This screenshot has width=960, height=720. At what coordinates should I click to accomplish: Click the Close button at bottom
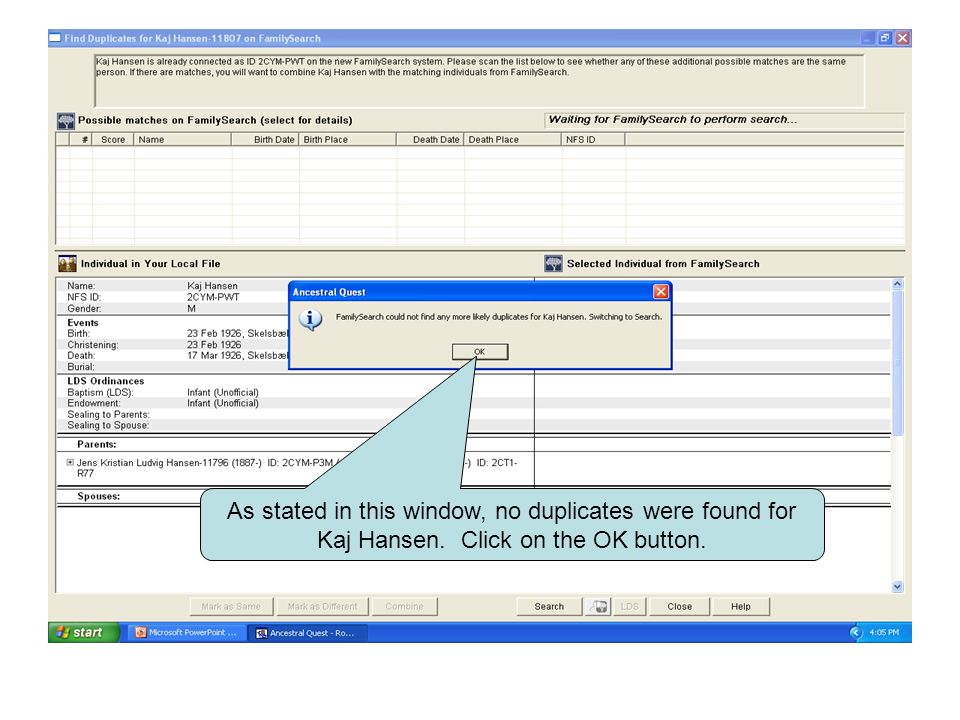click(680, 606)
